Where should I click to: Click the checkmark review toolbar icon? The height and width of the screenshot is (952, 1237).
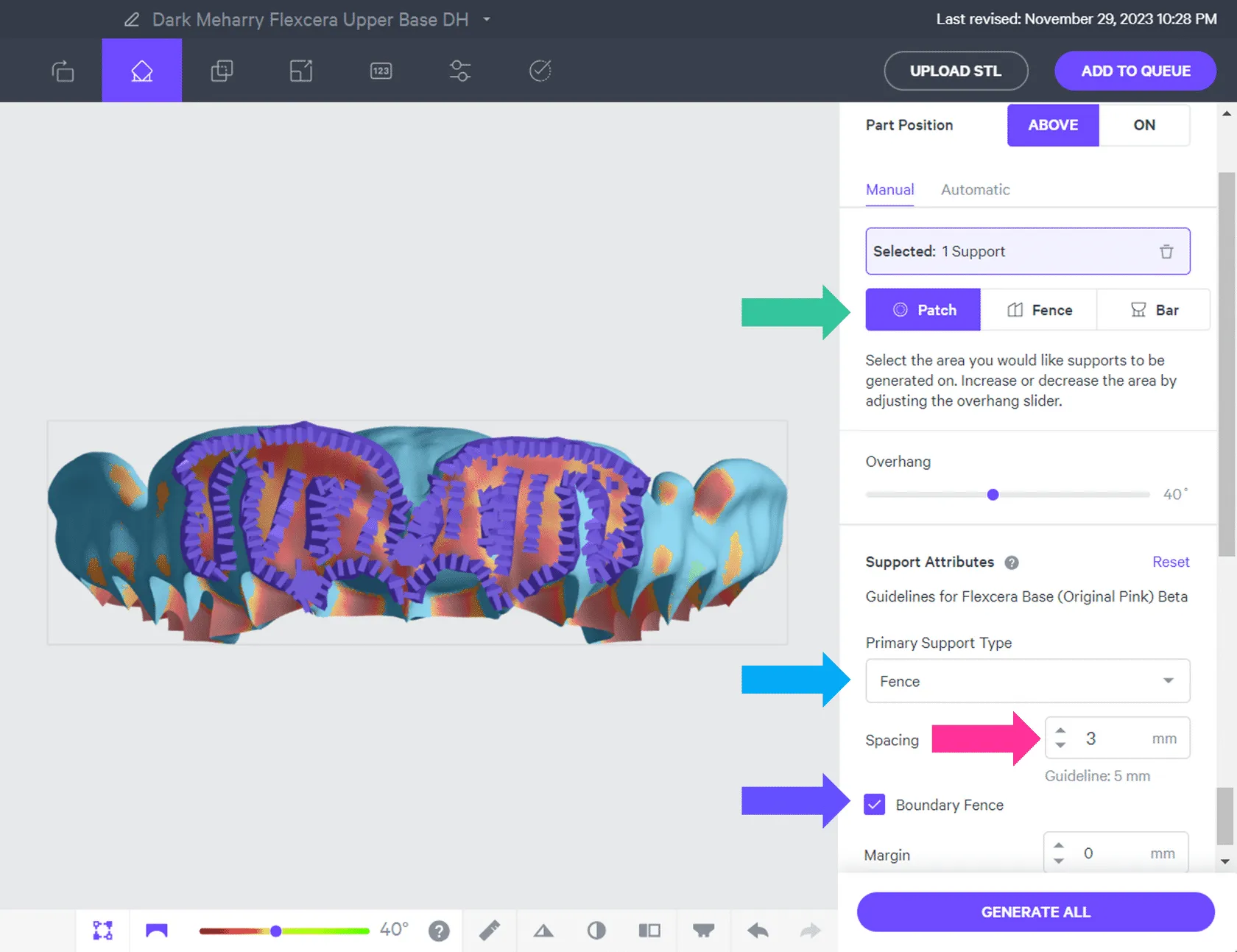pos(540,71)
